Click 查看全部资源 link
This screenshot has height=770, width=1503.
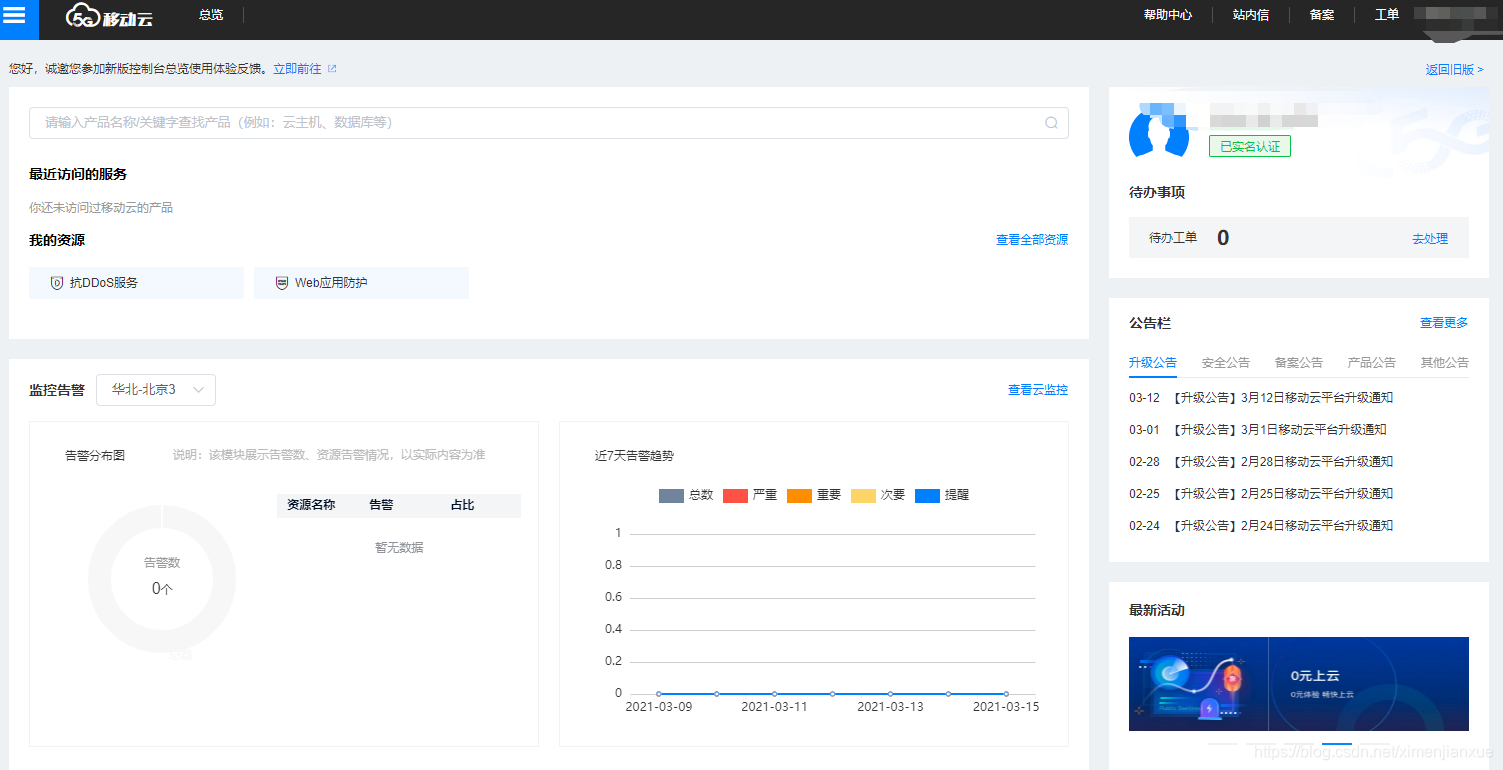point(1032,240)
